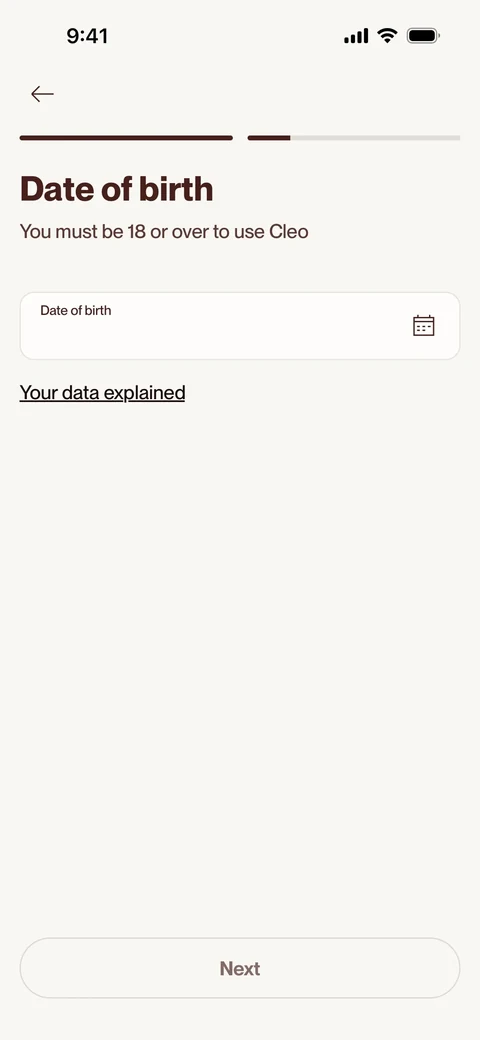Screen dimensions: 480x1040
Task: Click 'You must be 18 or over' subtitle
Action: pos(164,231)
